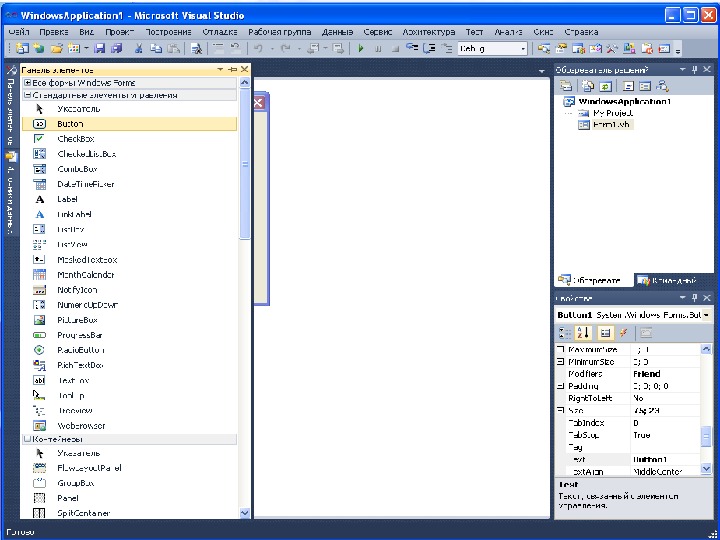Click the New Project toolbar icon
720x540 pixels.
22,48
